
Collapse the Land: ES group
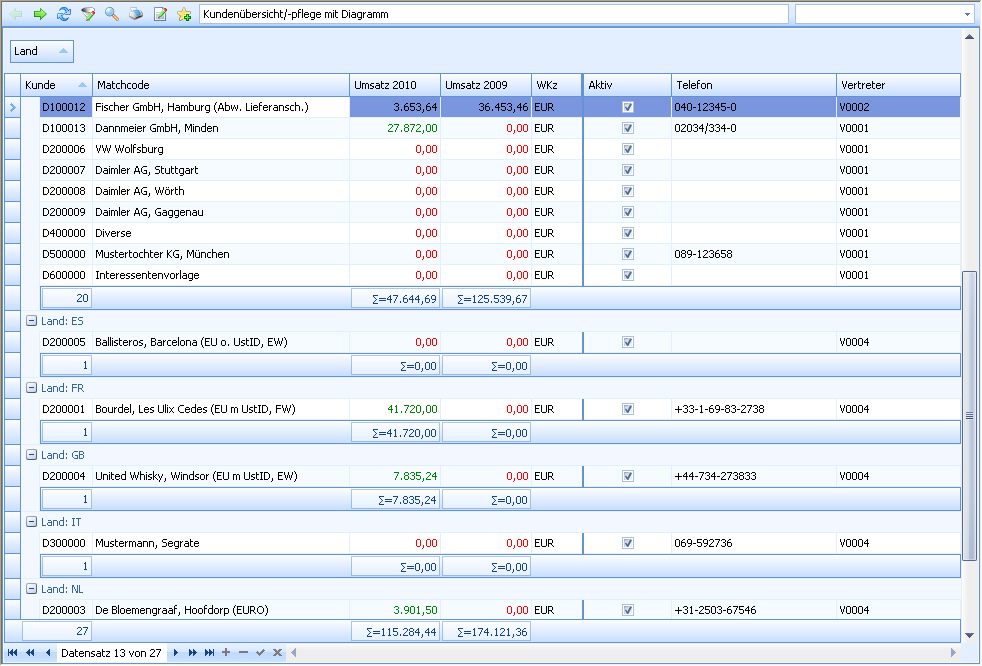tap(31, 321)
